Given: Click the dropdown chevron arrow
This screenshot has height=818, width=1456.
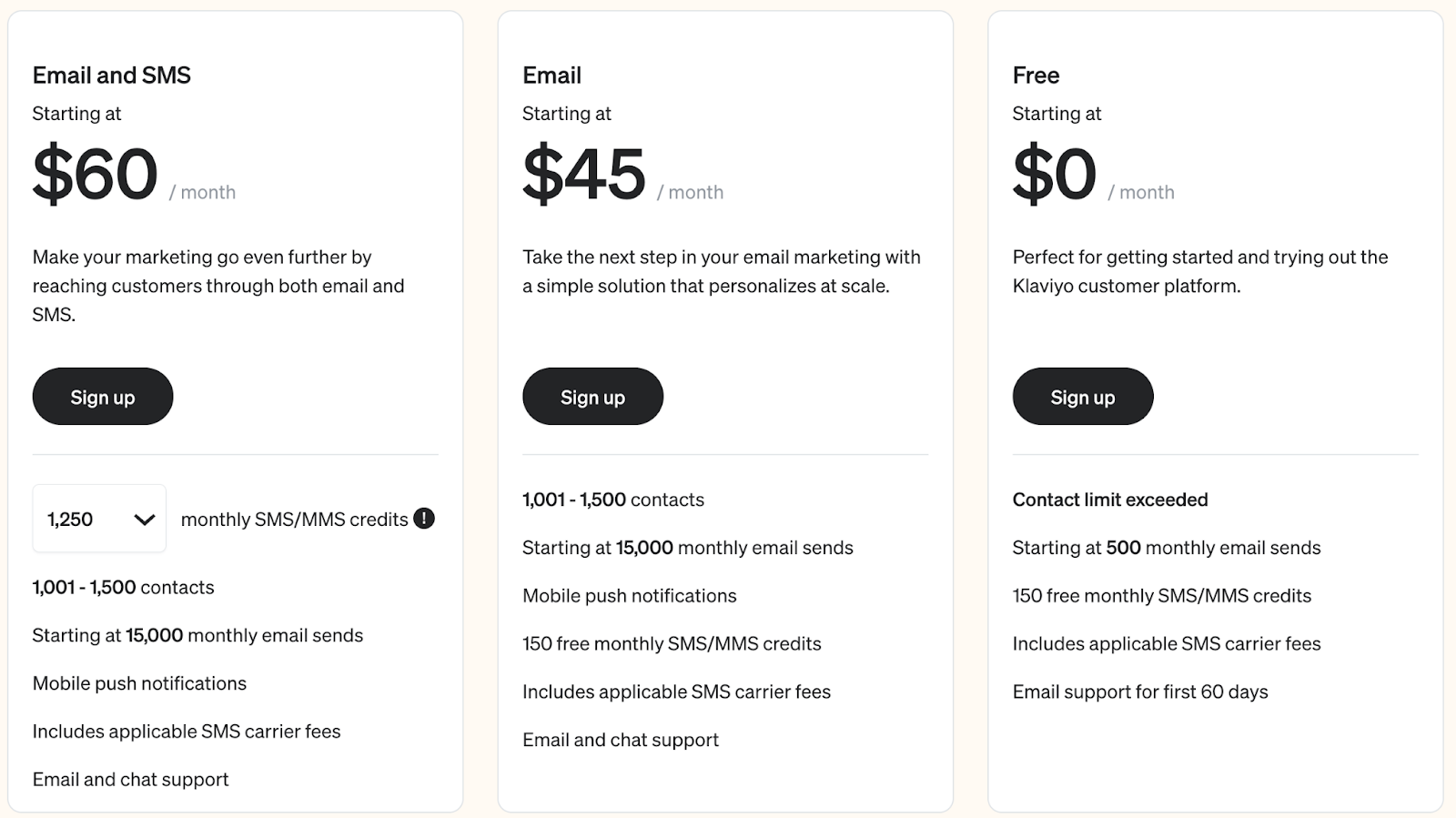Looking at the screenshot, I should pos(144,520).
